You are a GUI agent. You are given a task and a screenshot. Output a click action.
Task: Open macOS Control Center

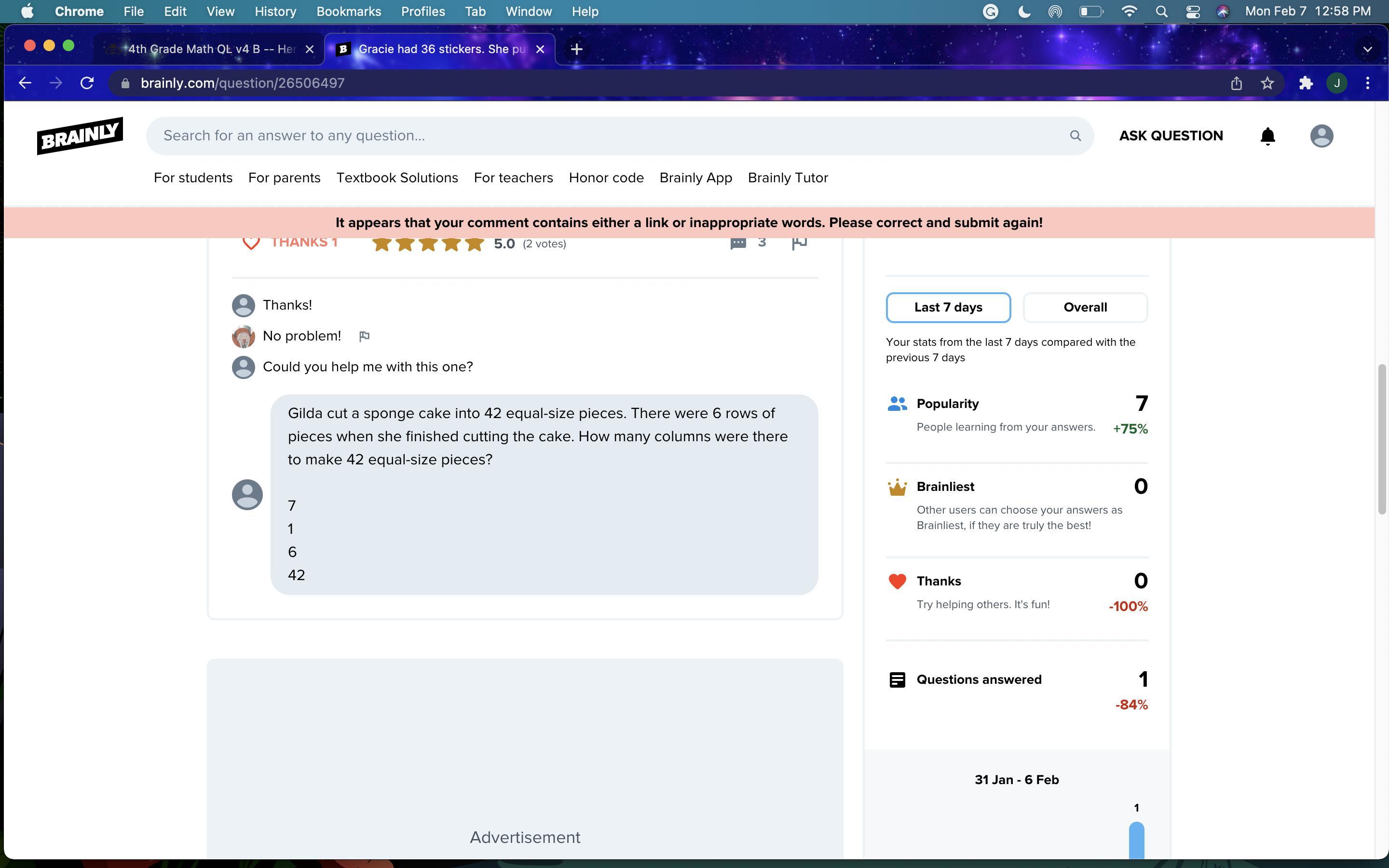click(x=1193, y=12)
